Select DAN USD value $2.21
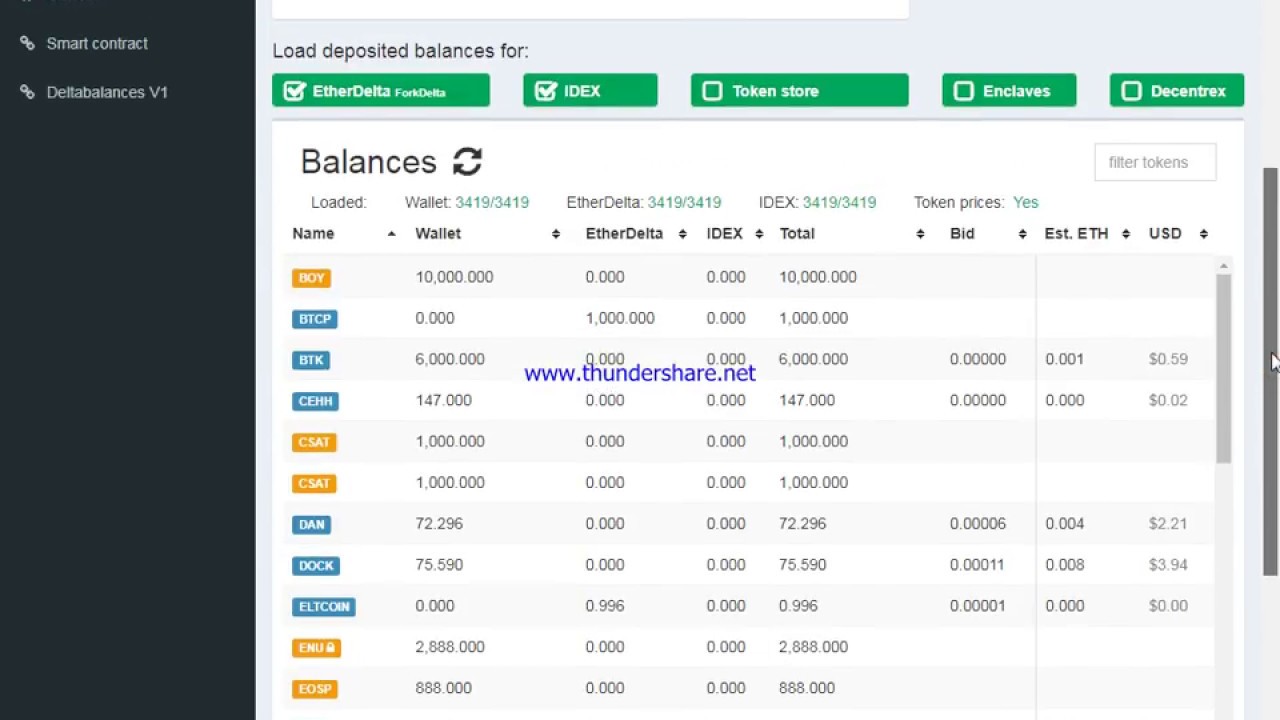Image resolution: width=1280 pixels, height=720 pixels. pyautogui.click(x=1168, y=523)
